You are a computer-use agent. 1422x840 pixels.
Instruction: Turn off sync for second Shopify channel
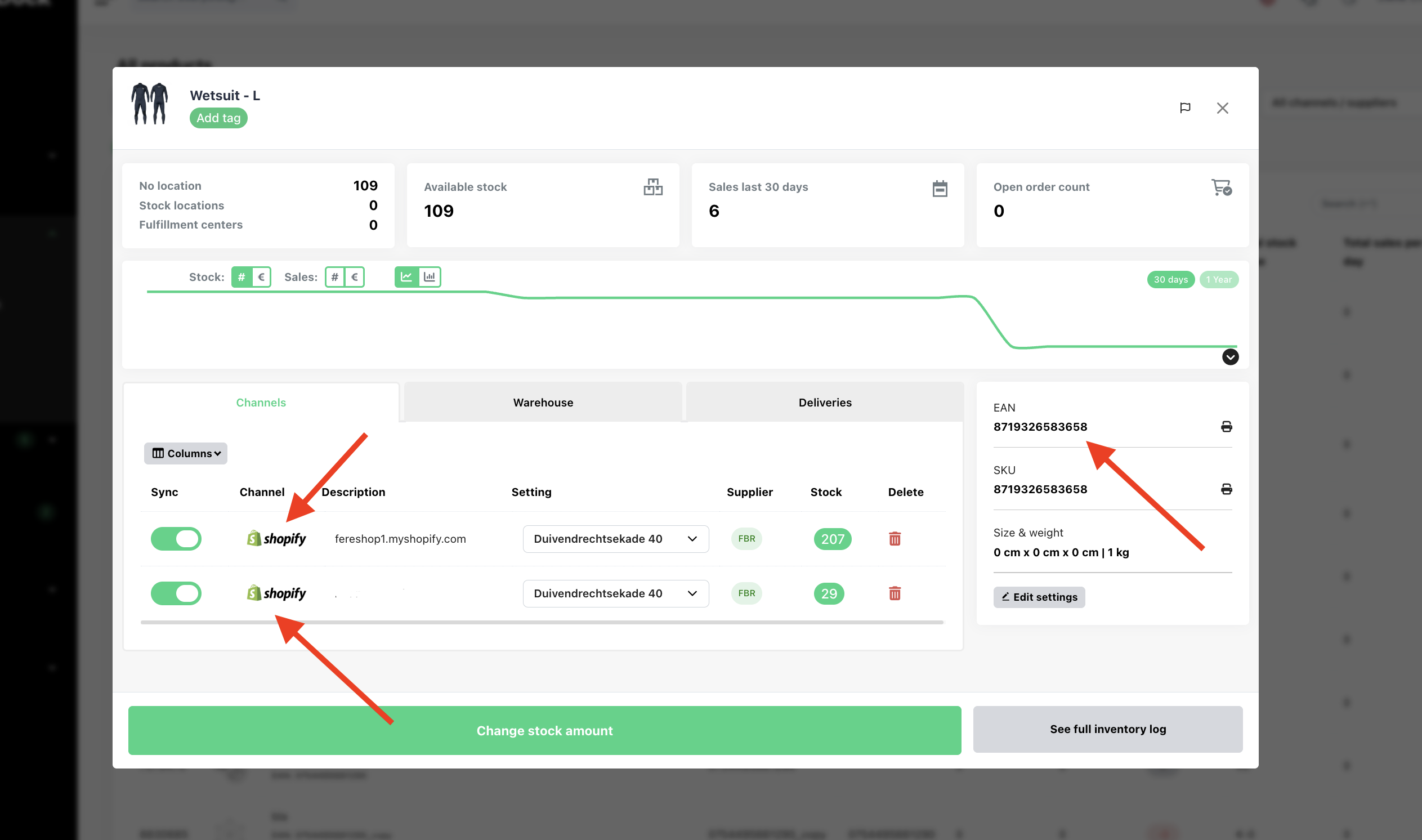(176, 593)
